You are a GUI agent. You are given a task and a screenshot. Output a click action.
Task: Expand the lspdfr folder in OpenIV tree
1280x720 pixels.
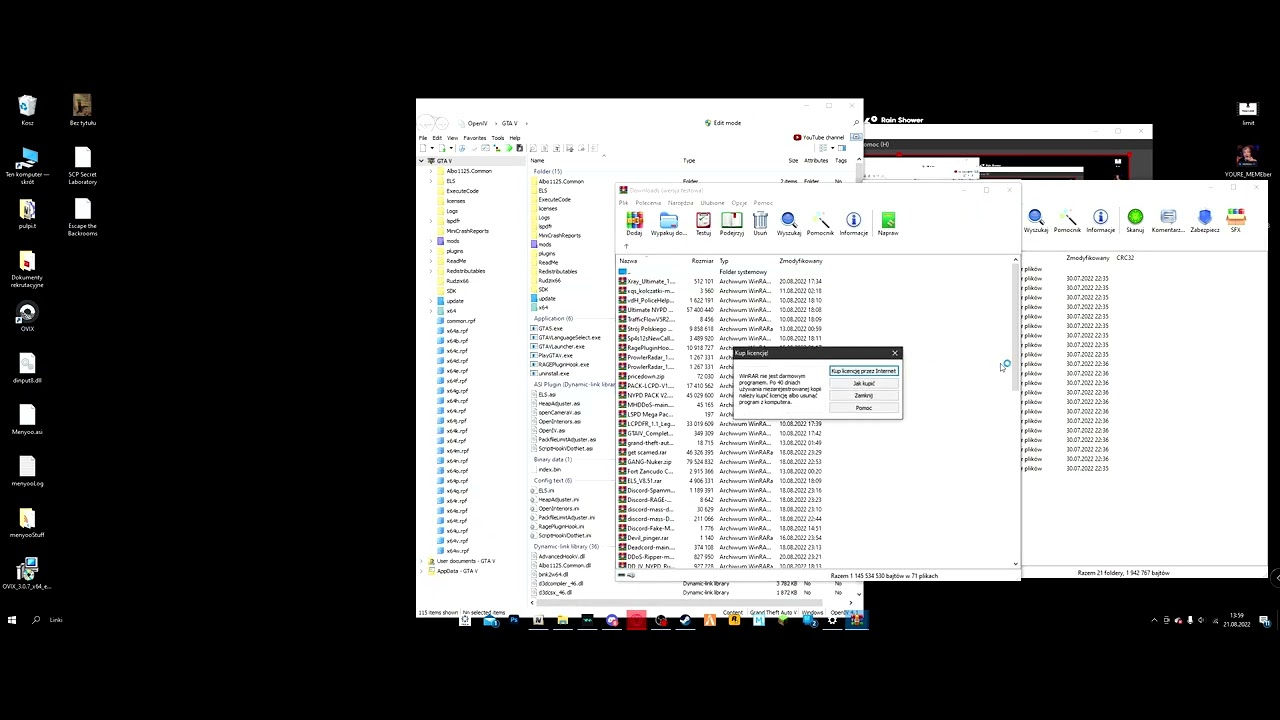point(432,221)
